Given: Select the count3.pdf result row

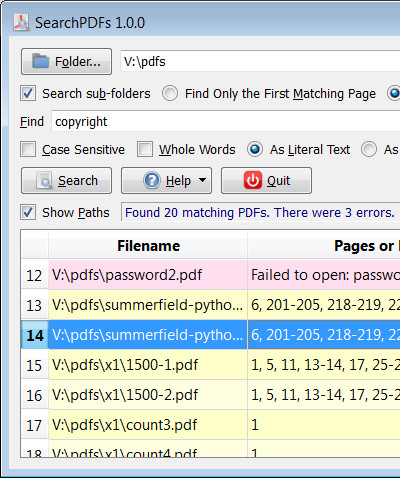Looking at the screenshot, I should point(210,425).
